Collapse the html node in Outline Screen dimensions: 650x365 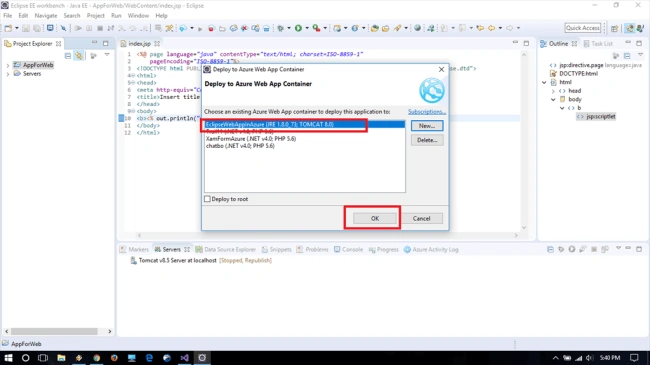[544, 83]
